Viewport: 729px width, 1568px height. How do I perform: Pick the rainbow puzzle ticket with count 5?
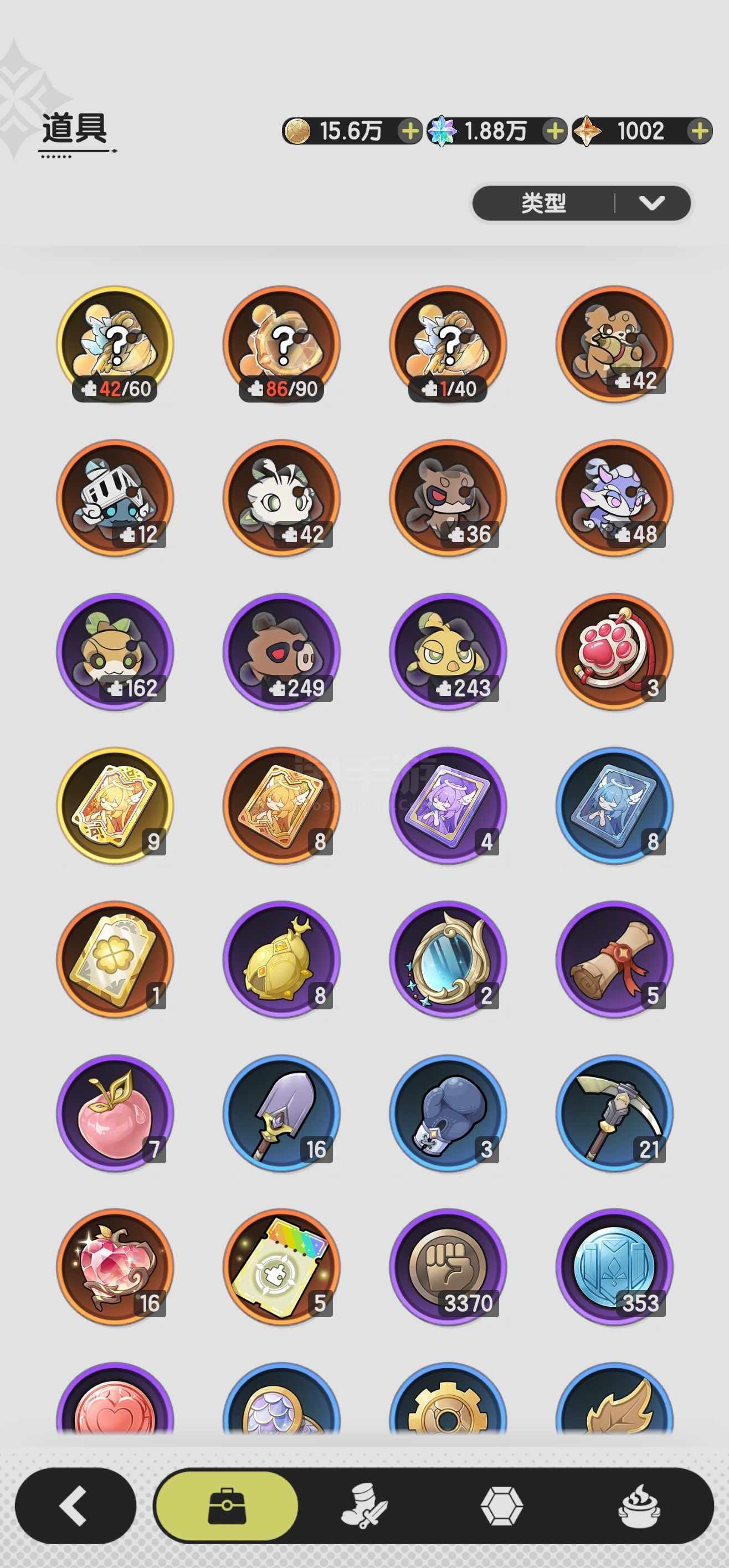point(281,1267)
